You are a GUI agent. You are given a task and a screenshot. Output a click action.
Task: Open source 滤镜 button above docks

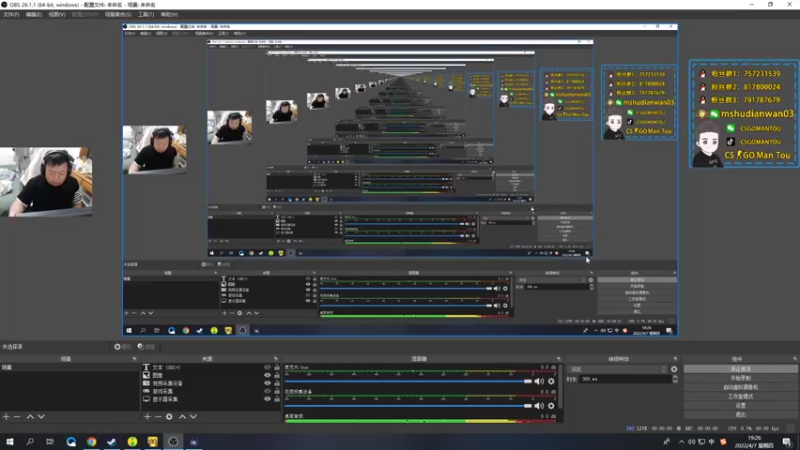coord(146,347)
